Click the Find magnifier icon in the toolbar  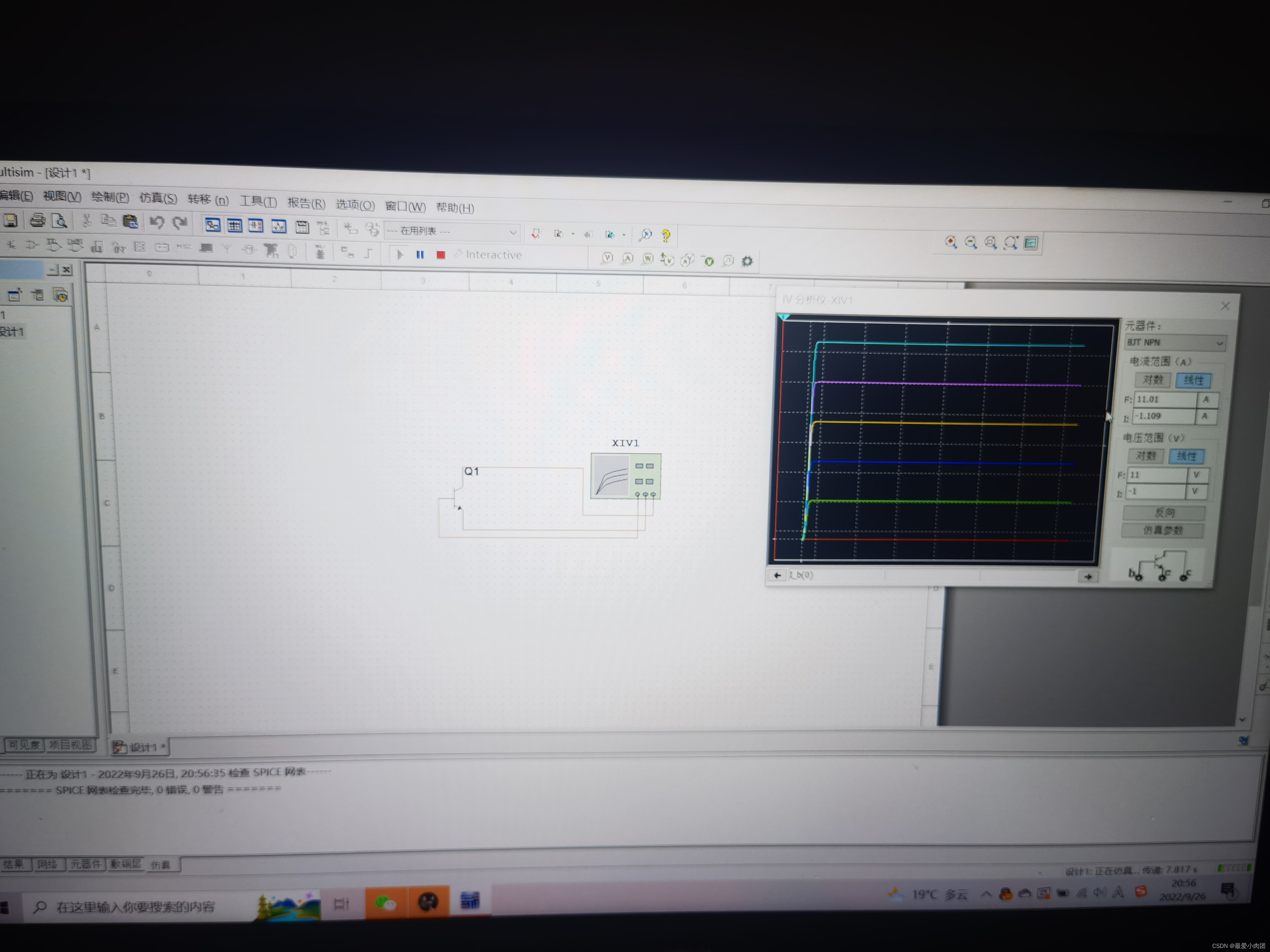[x=645, y=235]
